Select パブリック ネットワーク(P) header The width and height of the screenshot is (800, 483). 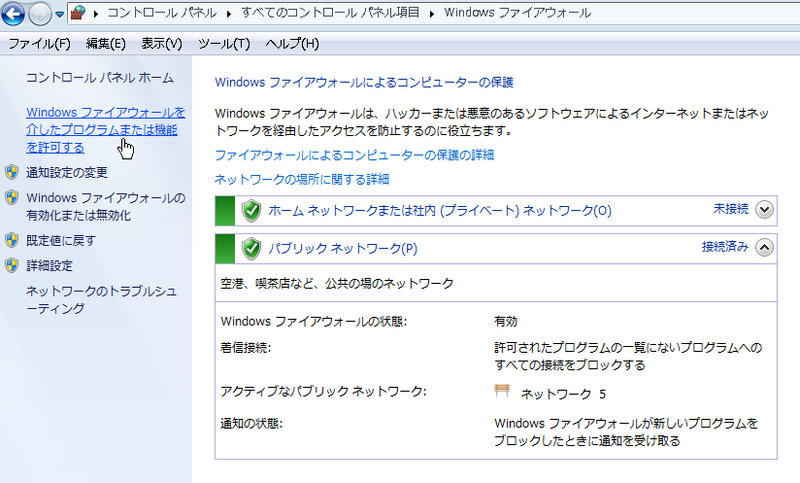(x=343, y=248)
